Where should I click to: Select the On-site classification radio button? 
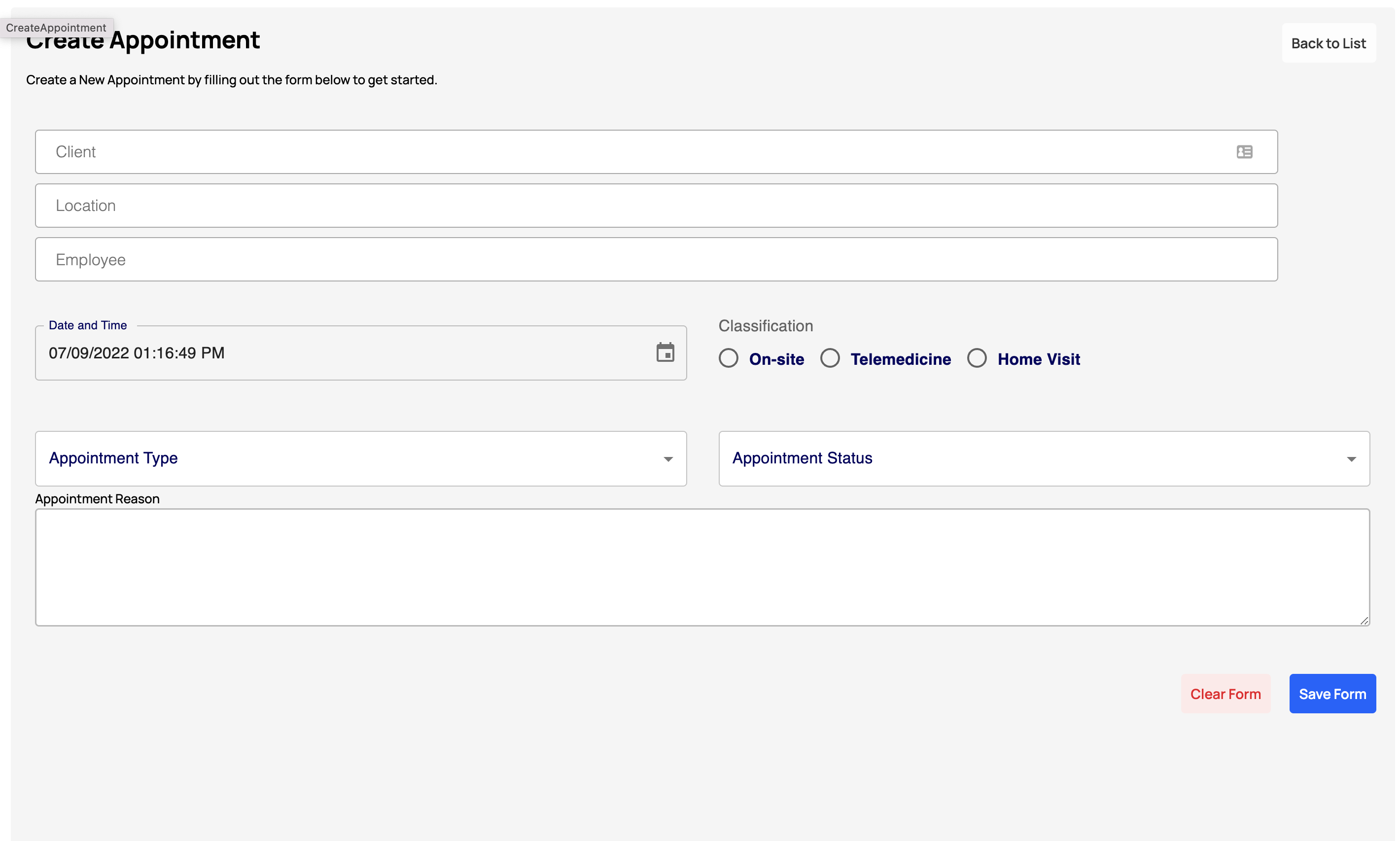728,358
